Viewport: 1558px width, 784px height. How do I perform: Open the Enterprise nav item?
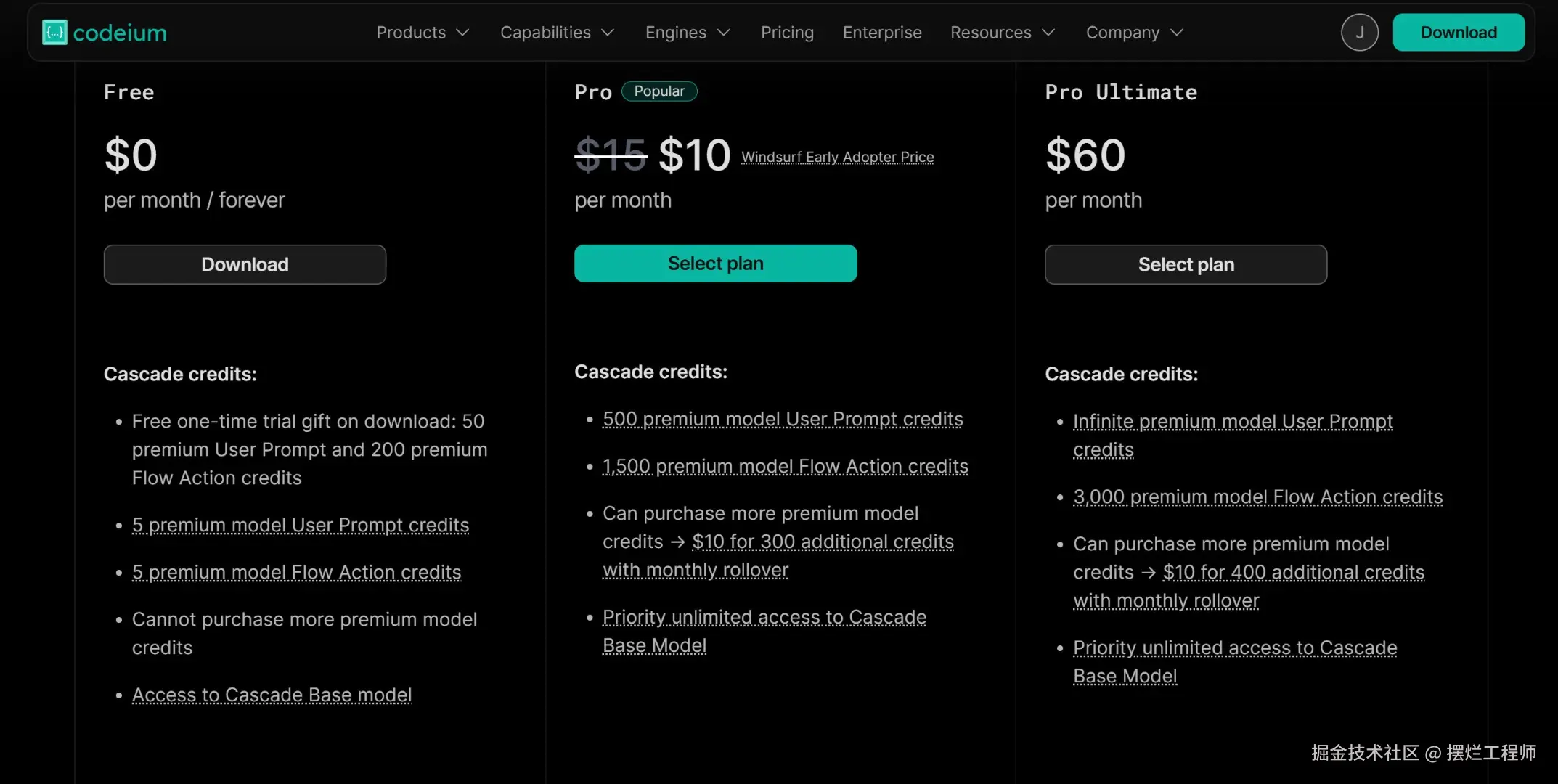(x=882, y=33)
